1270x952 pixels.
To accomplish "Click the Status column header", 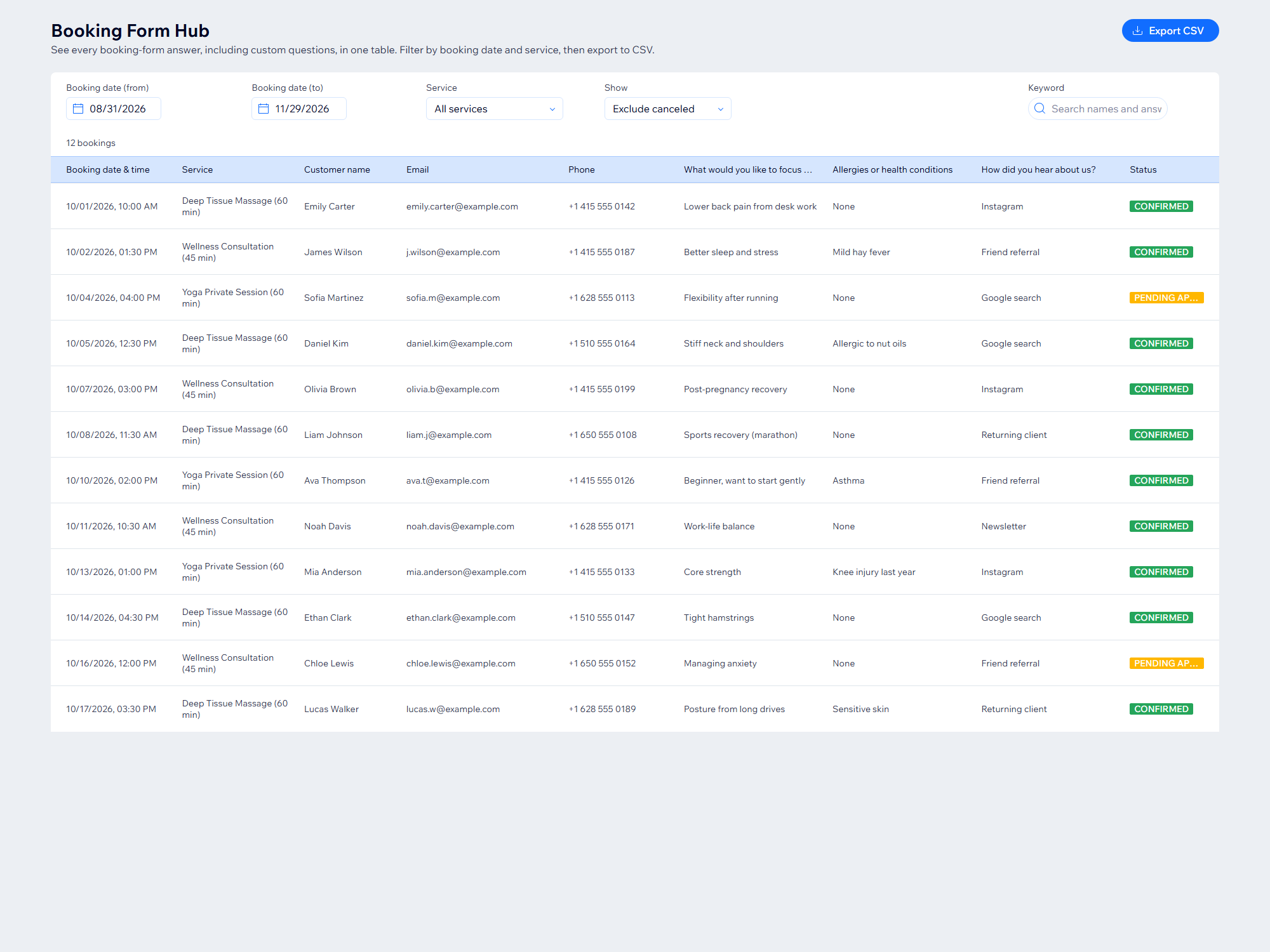I will pos(1143,169).
